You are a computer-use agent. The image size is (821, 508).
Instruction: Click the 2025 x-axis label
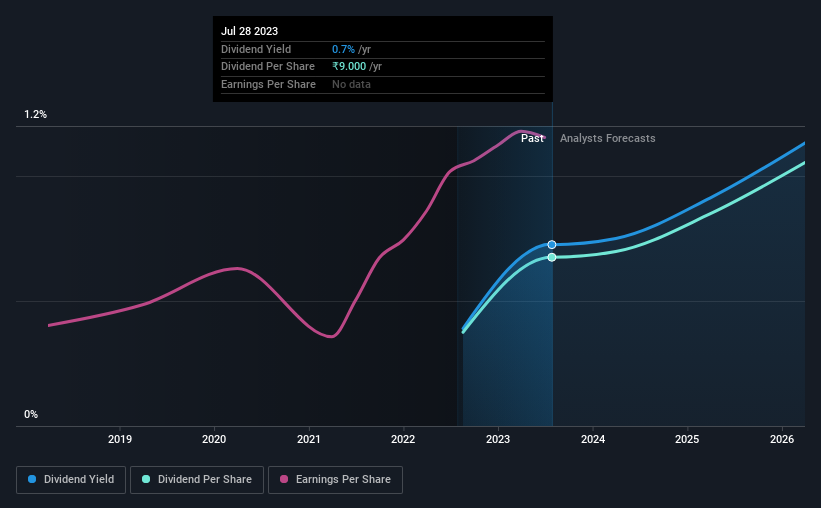click(x=687, y=439)
